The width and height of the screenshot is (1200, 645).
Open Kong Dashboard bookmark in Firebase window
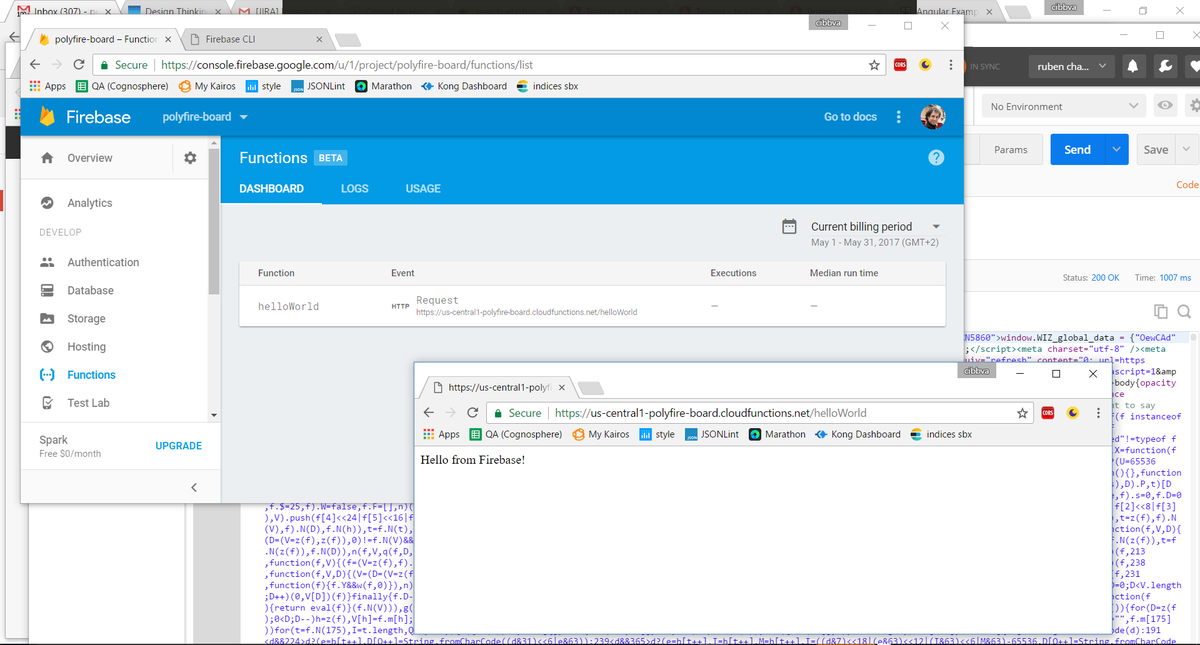pyautogui.click(x=463, y=86)
